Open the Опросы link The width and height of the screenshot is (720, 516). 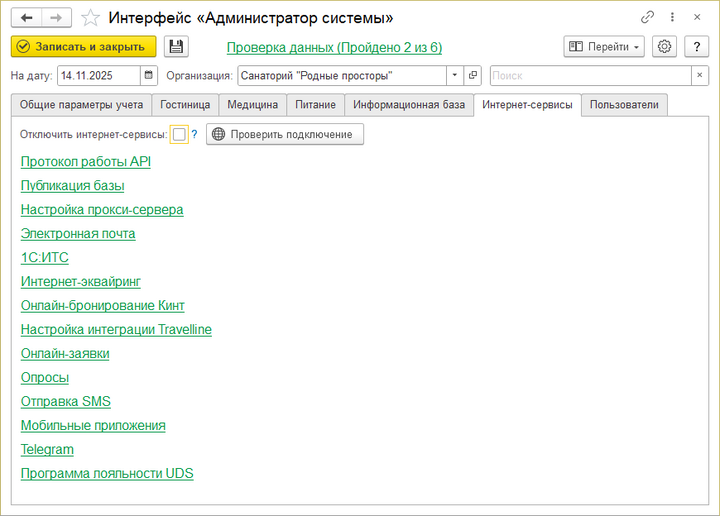pos(45,377)
